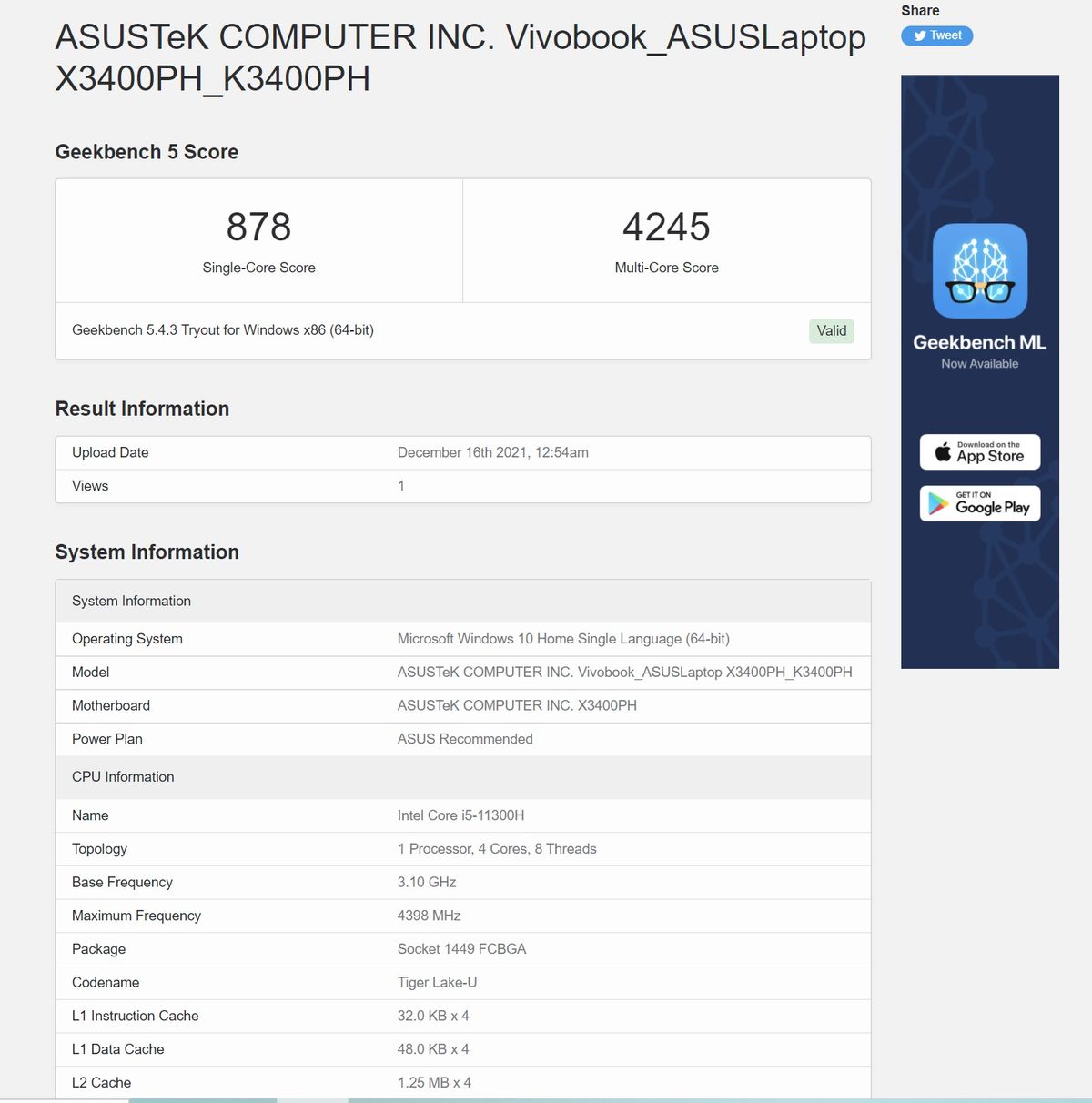Click the Valid badge
Screen dimensions: 1092x1103
pyautogui.click(x=832, y=330)
